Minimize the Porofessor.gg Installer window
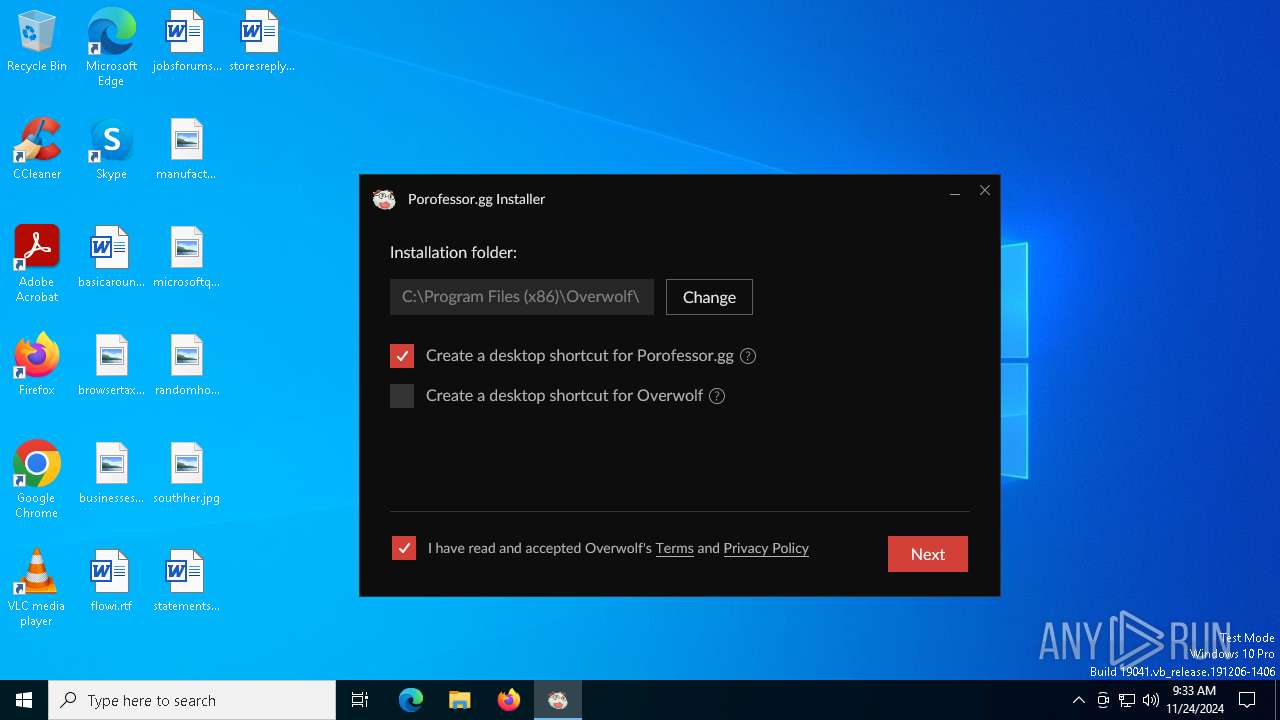The width and height of the screenshot is (1280, 720). [955, 191]
